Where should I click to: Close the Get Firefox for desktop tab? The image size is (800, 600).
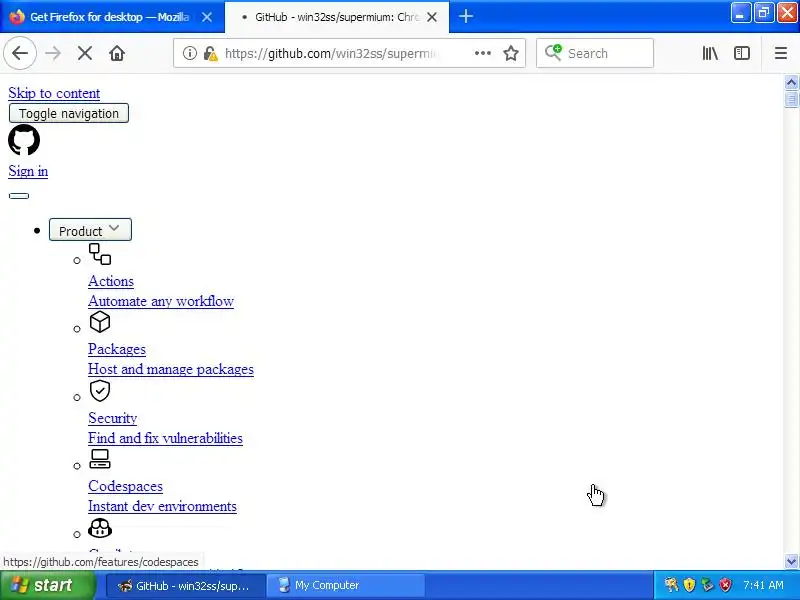(x=207, y=17)
